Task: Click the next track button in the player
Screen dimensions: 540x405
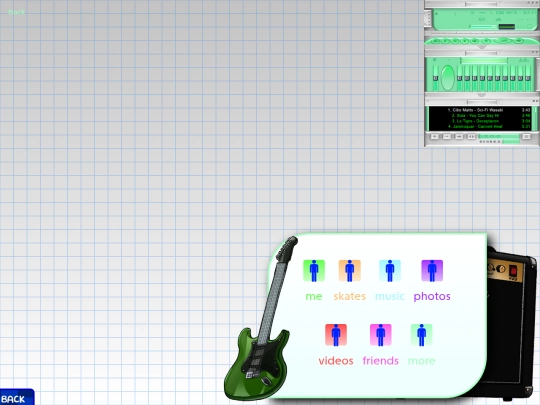Action: (475, 41)
